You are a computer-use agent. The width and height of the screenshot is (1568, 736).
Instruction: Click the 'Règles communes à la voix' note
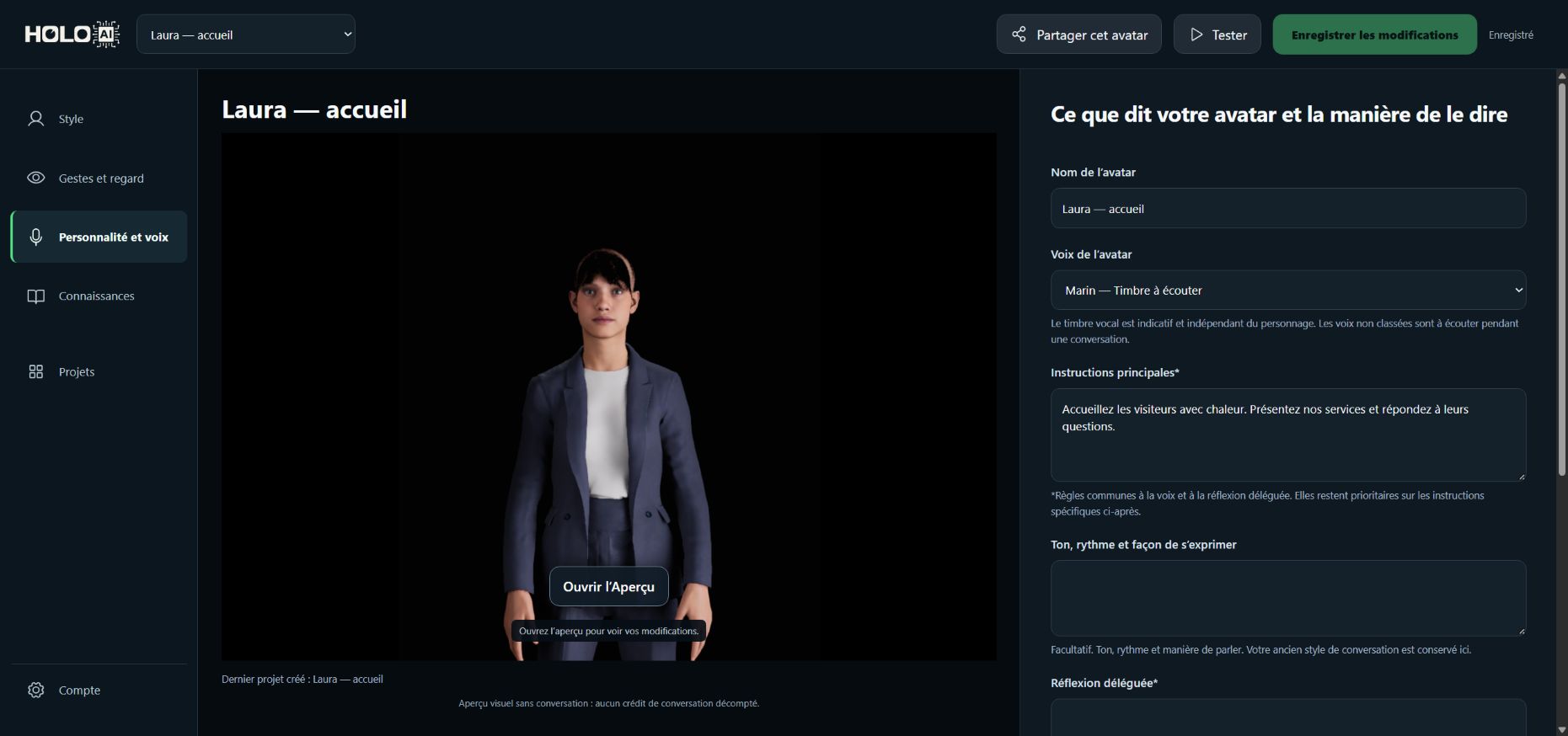pyautogui.click(x=1267, y=504)
